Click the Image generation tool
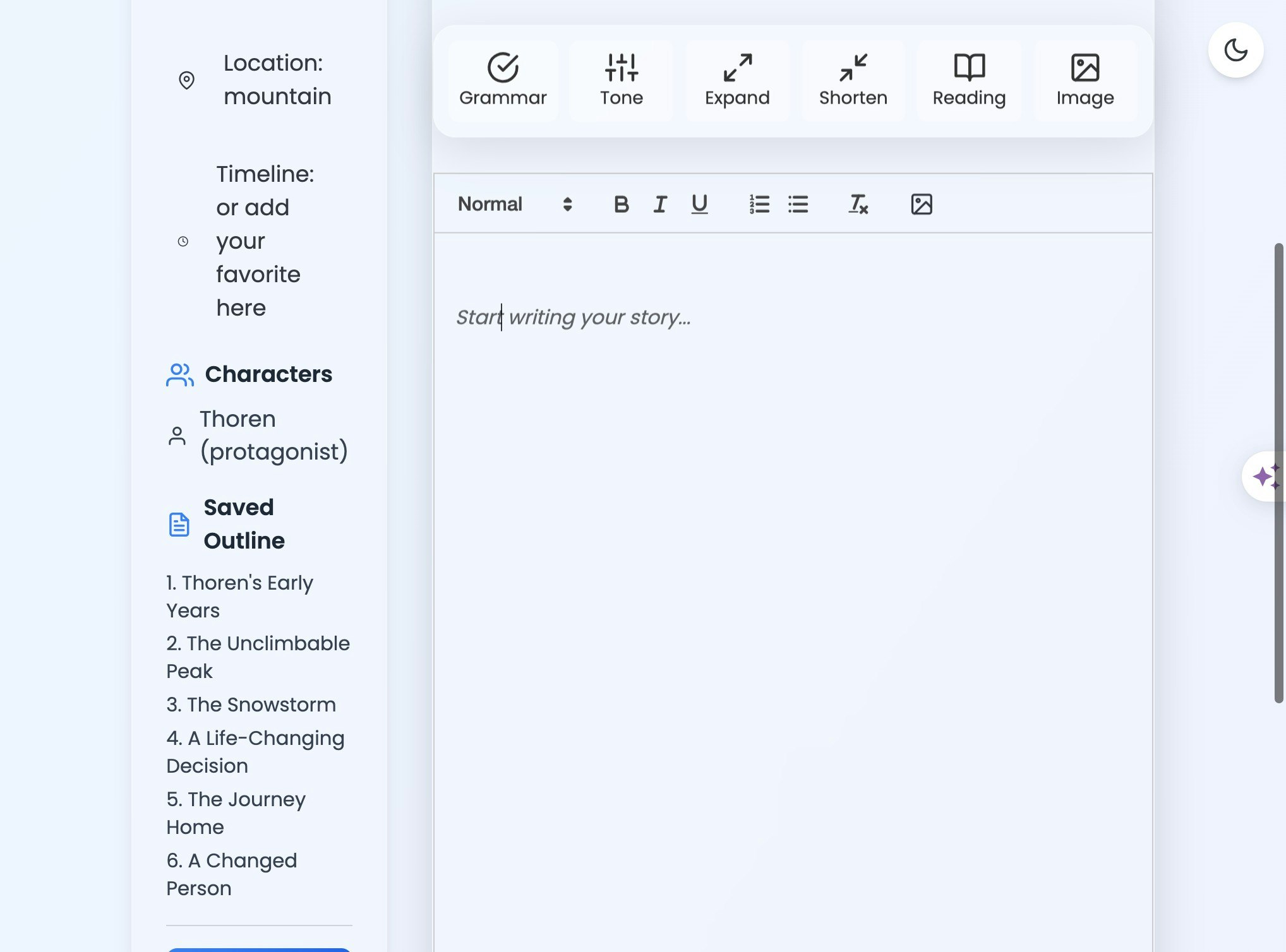 tap(1085, 81)
